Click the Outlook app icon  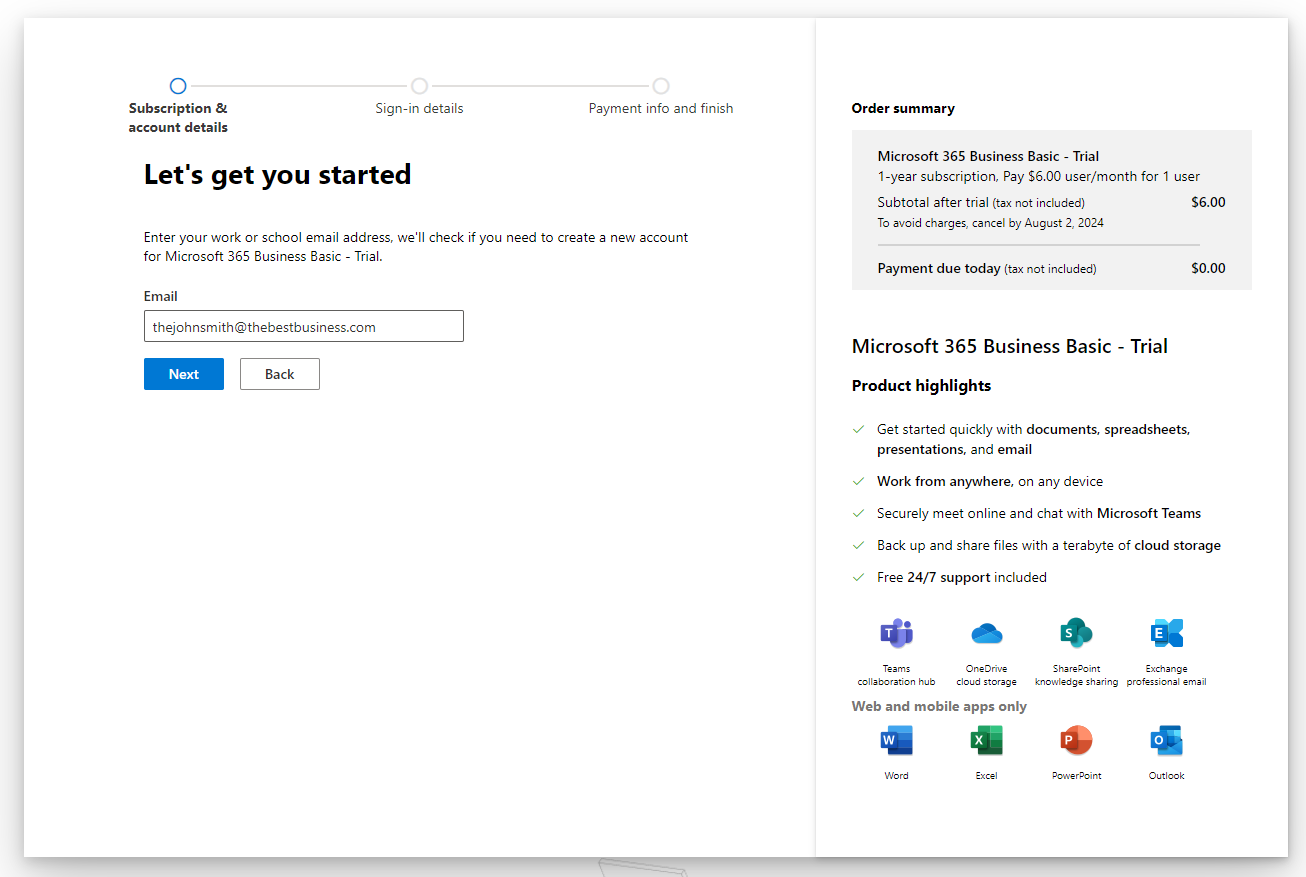1167,740
